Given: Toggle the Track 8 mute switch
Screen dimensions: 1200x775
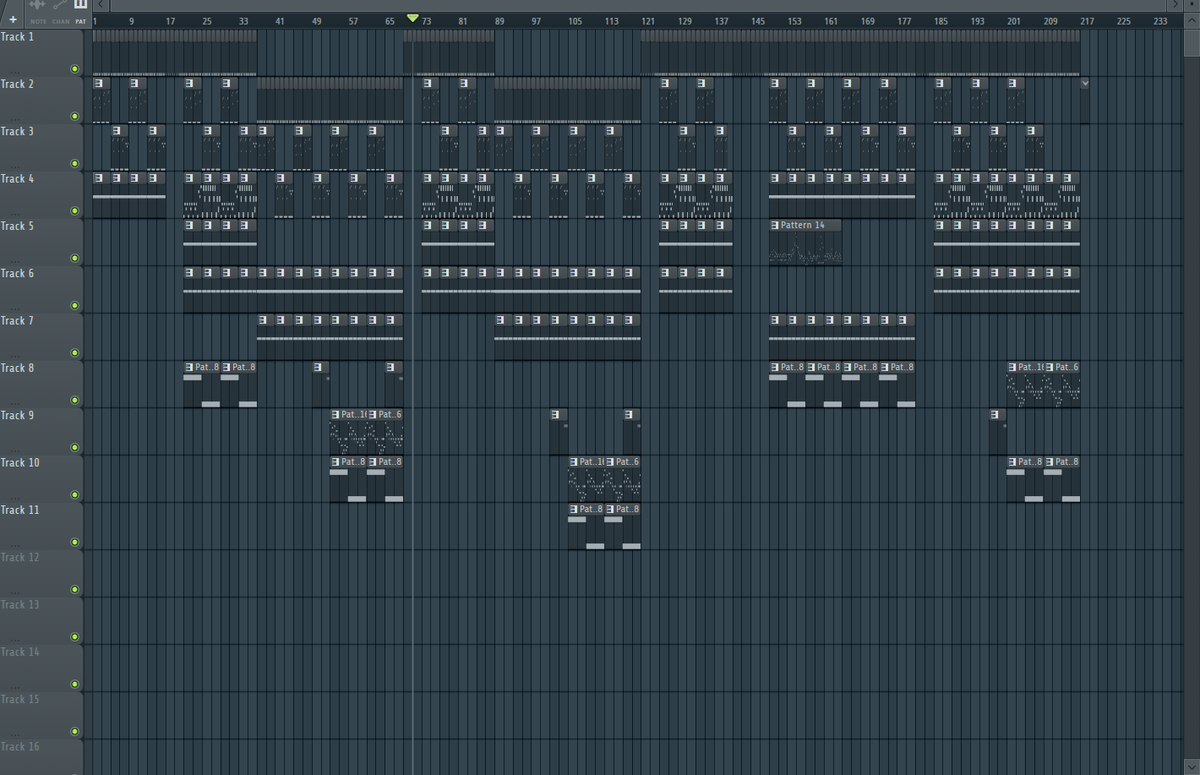Looking at the screenshot, I should 75,400.
